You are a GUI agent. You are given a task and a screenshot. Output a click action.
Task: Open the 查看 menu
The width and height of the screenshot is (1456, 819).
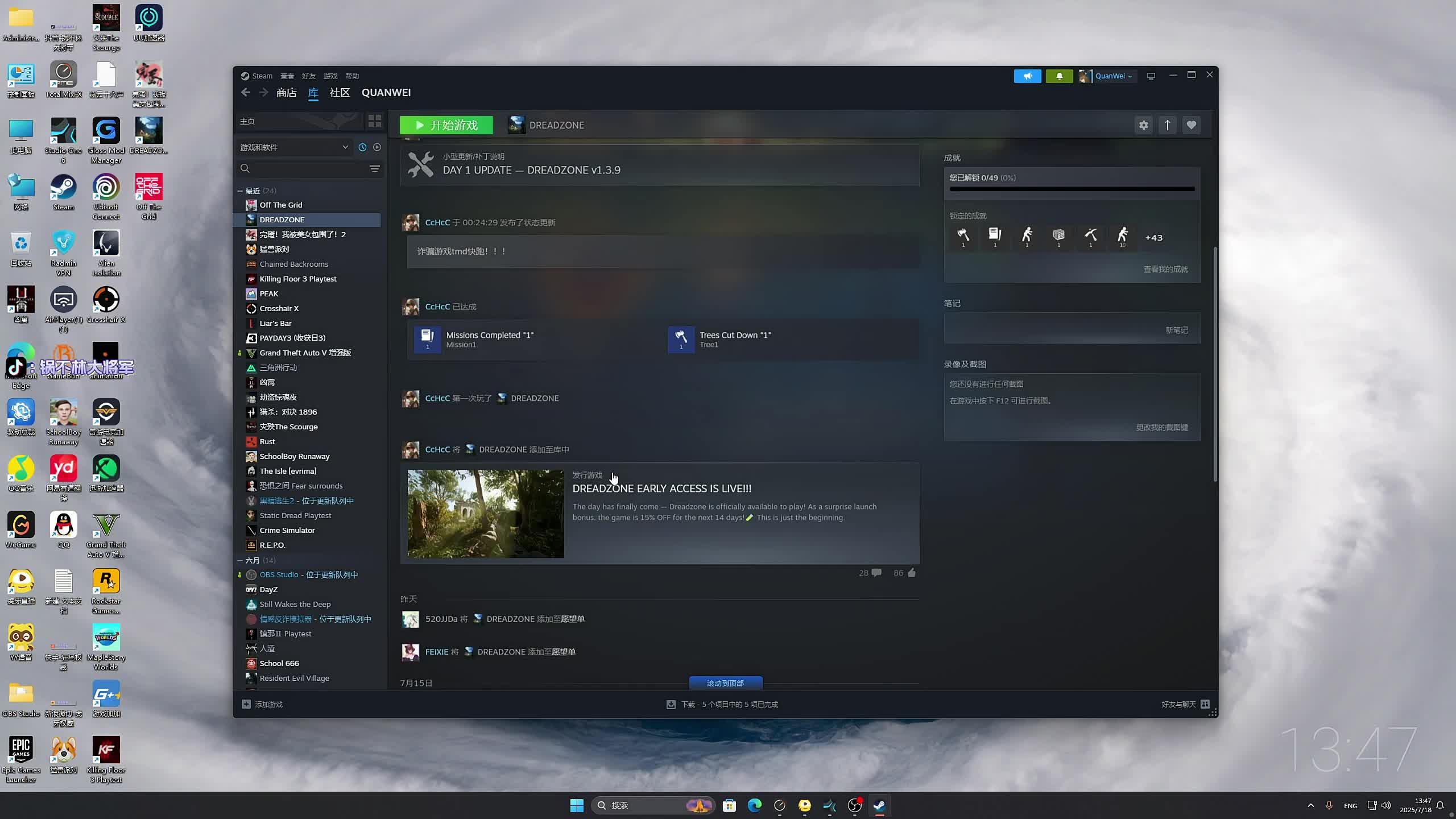click(x=287, y=76)
